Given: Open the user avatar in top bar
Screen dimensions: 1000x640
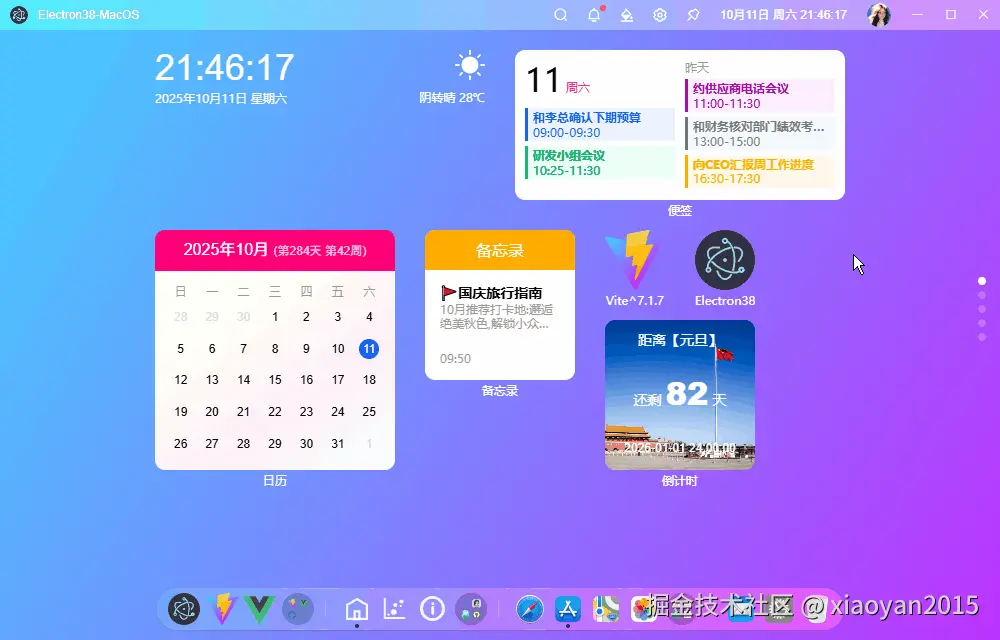Looking at the screenshot, I should (879, 15).
